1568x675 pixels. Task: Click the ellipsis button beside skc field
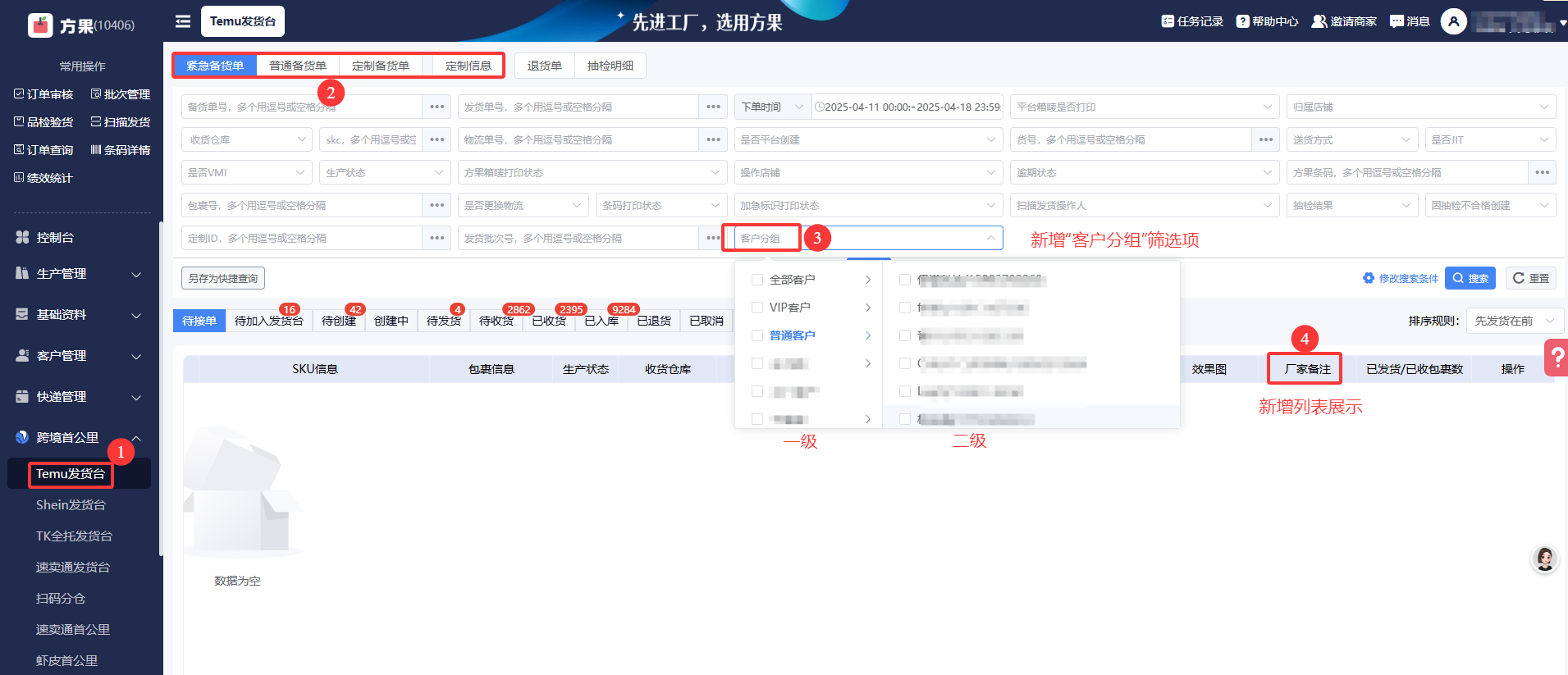click(x=437, y=139)
